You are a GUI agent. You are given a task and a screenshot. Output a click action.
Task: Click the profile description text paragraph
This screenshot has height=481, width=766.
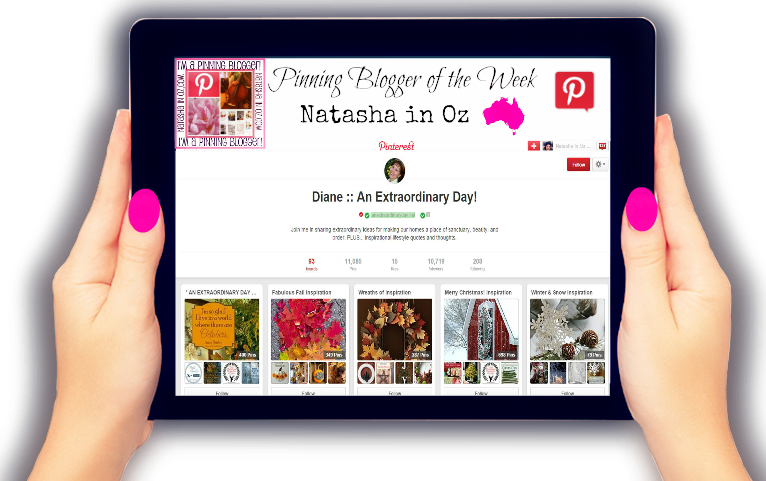(x=395, y=233)
